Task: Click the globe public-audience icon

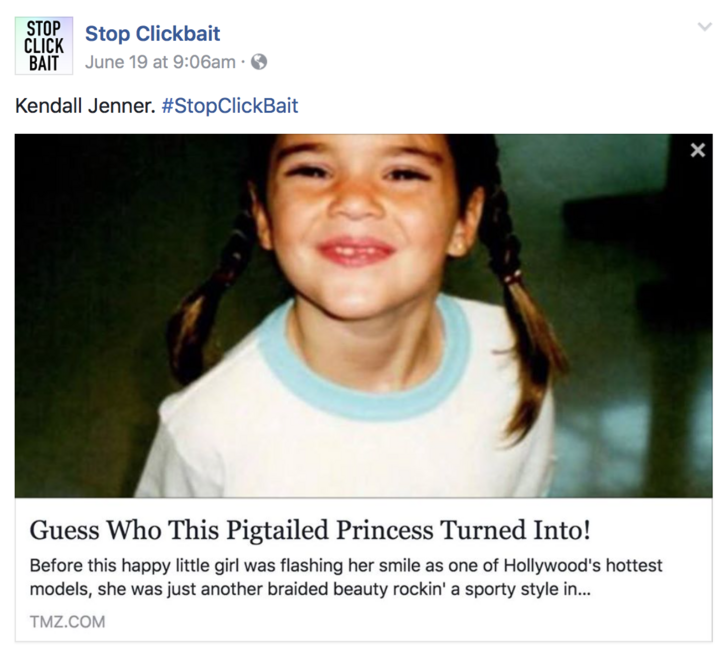Action: [x=258, y=62]
